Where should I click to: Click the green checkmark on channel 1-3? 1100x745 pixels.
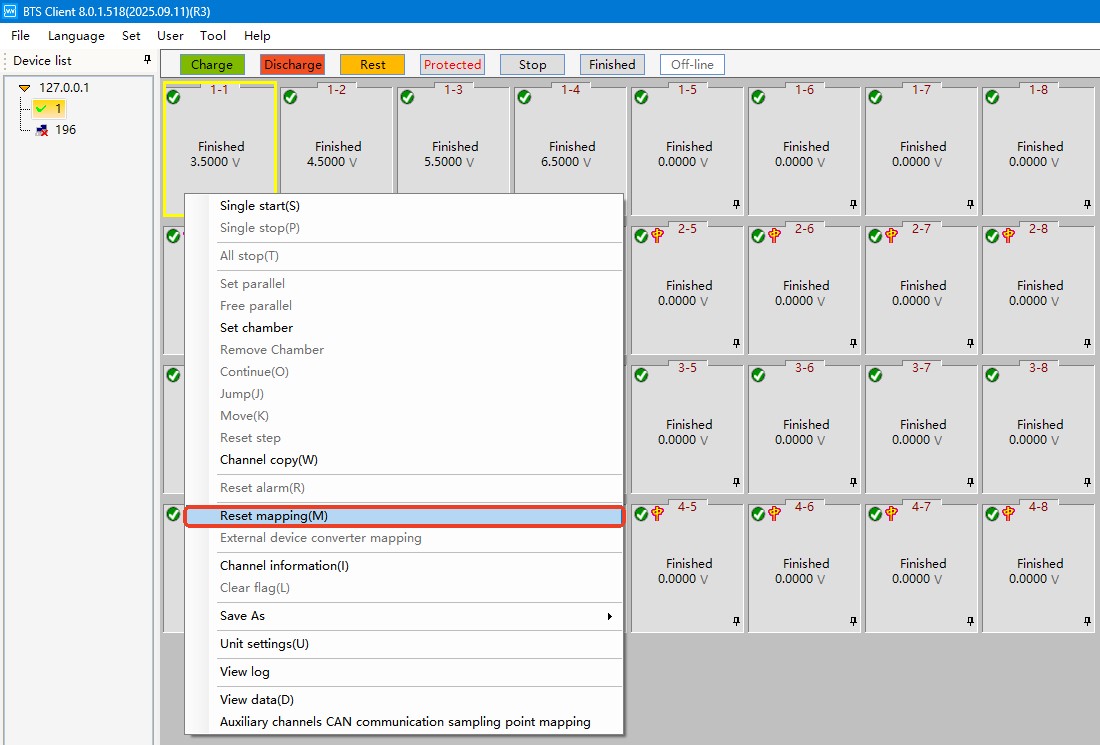tap(407, 97)
